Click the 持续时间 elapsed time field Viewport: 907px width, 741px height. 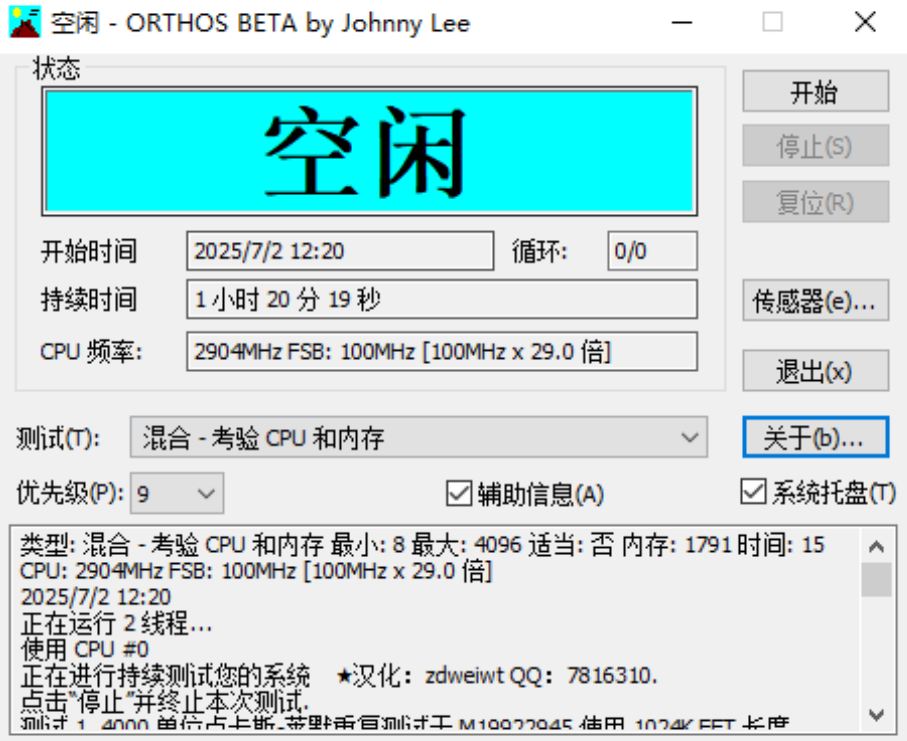click(x=442, y=299)
